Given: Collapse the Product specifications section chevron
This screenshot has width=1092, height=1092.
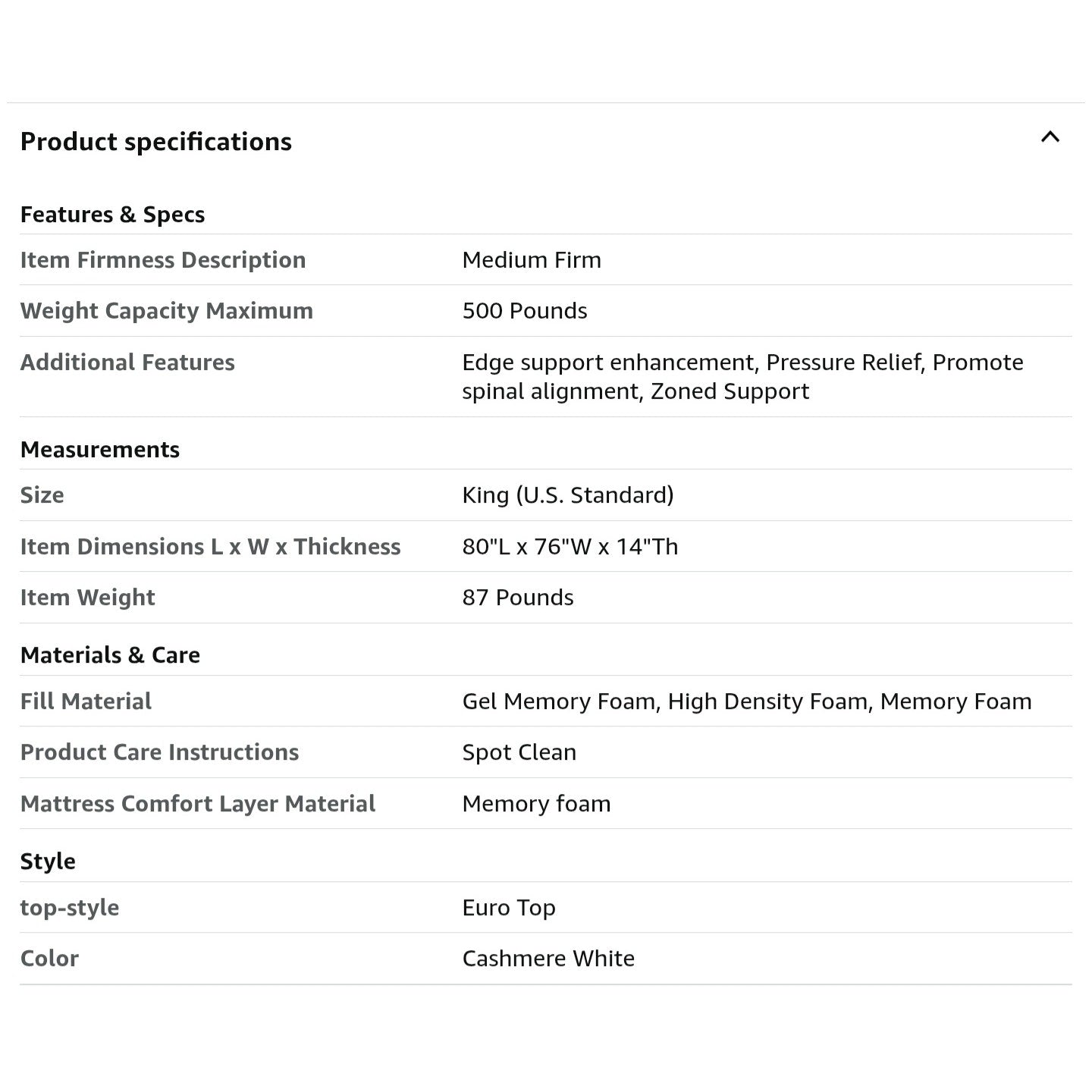Looking at the screenshot, I should [x=1050, y=137].
